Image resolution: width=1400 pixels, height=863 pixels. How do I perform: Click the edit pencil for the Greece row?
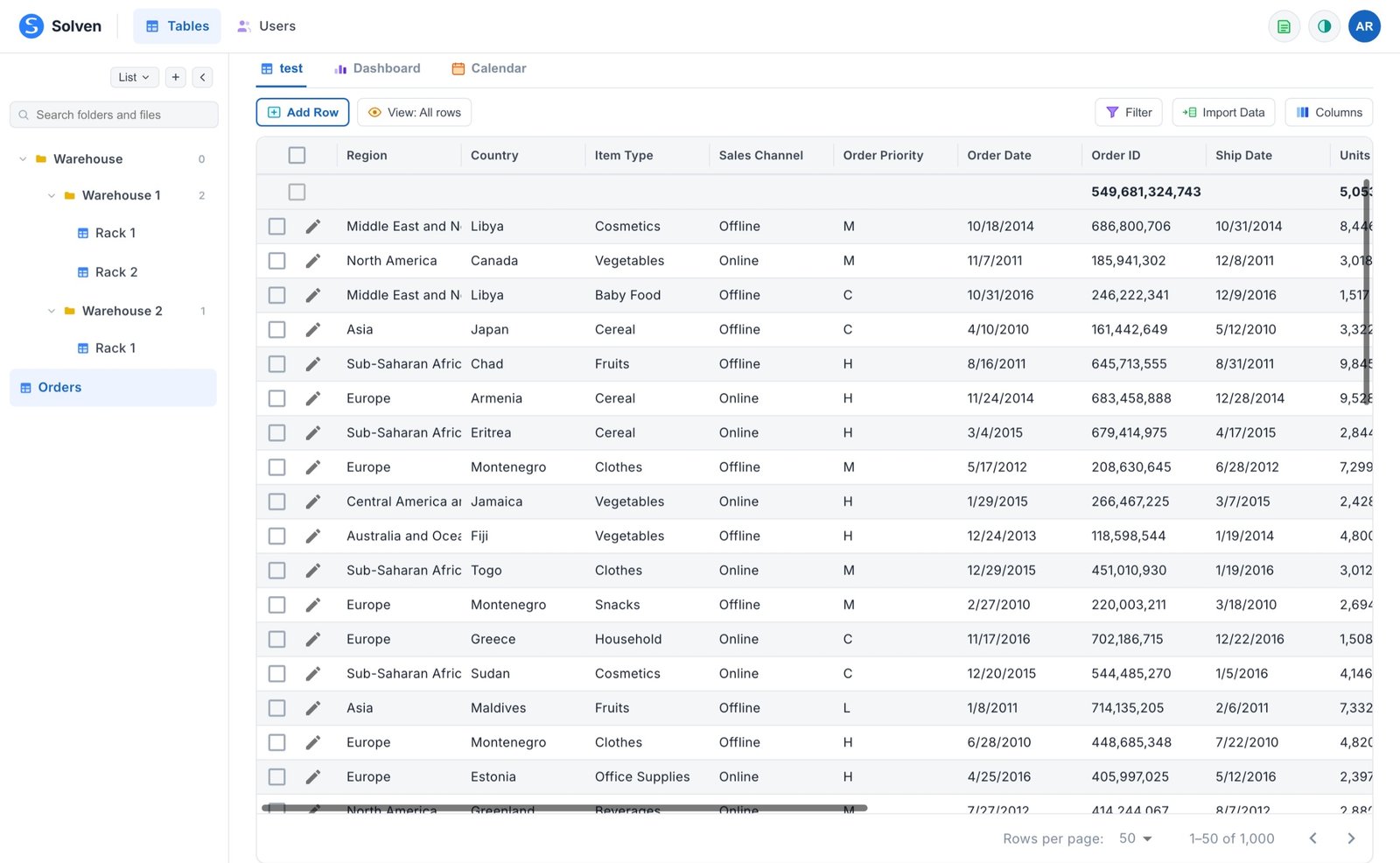(x=312, y=640)
